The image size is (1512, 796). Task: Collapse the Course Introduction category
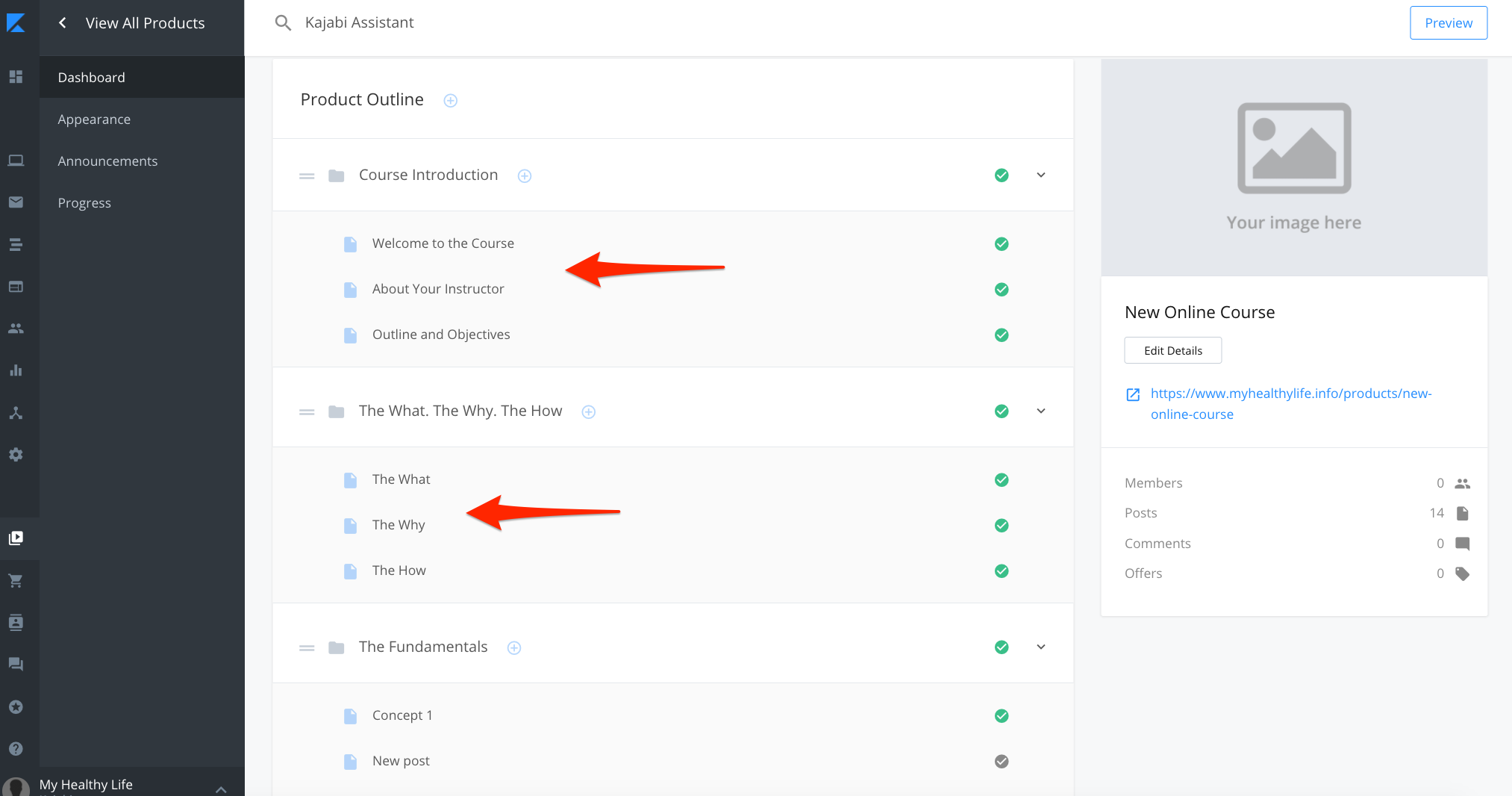coord(1040,175)
